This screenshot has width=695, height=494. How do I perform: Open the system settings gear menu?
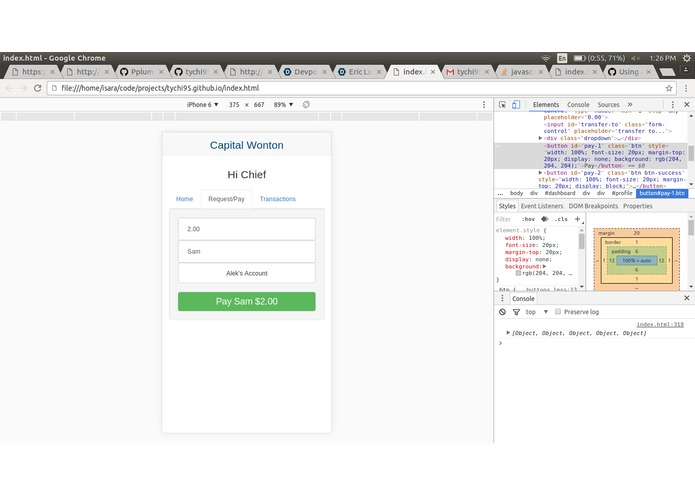click(686, 58)
